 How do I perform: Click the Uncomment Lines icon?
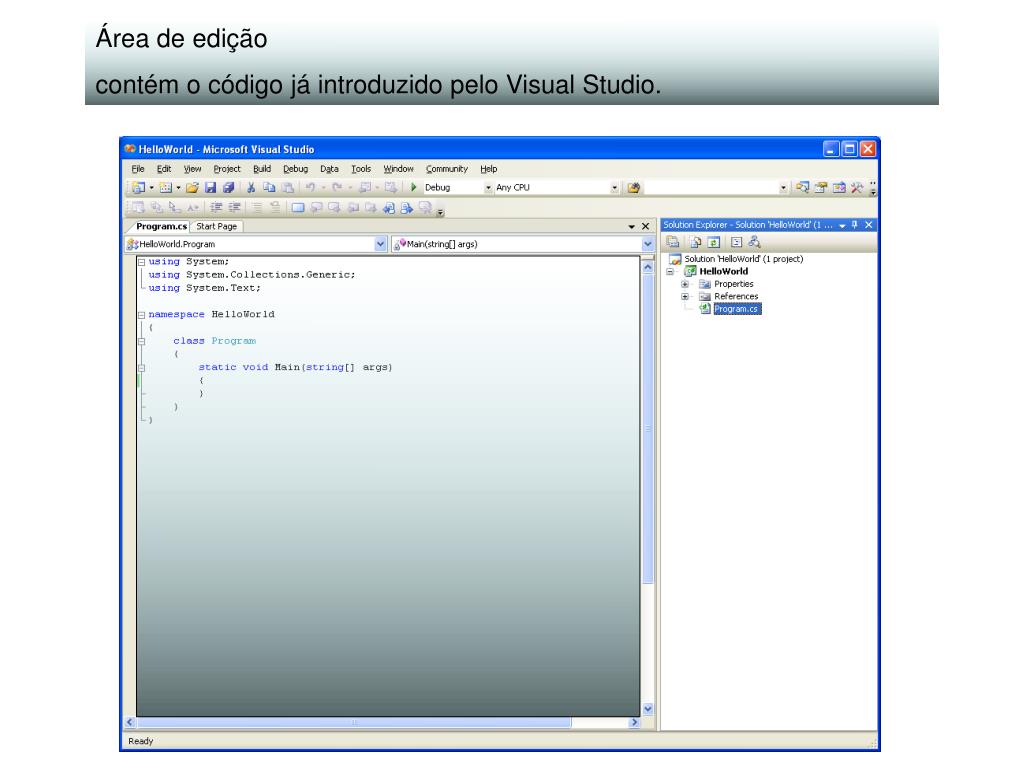[275, 208]
